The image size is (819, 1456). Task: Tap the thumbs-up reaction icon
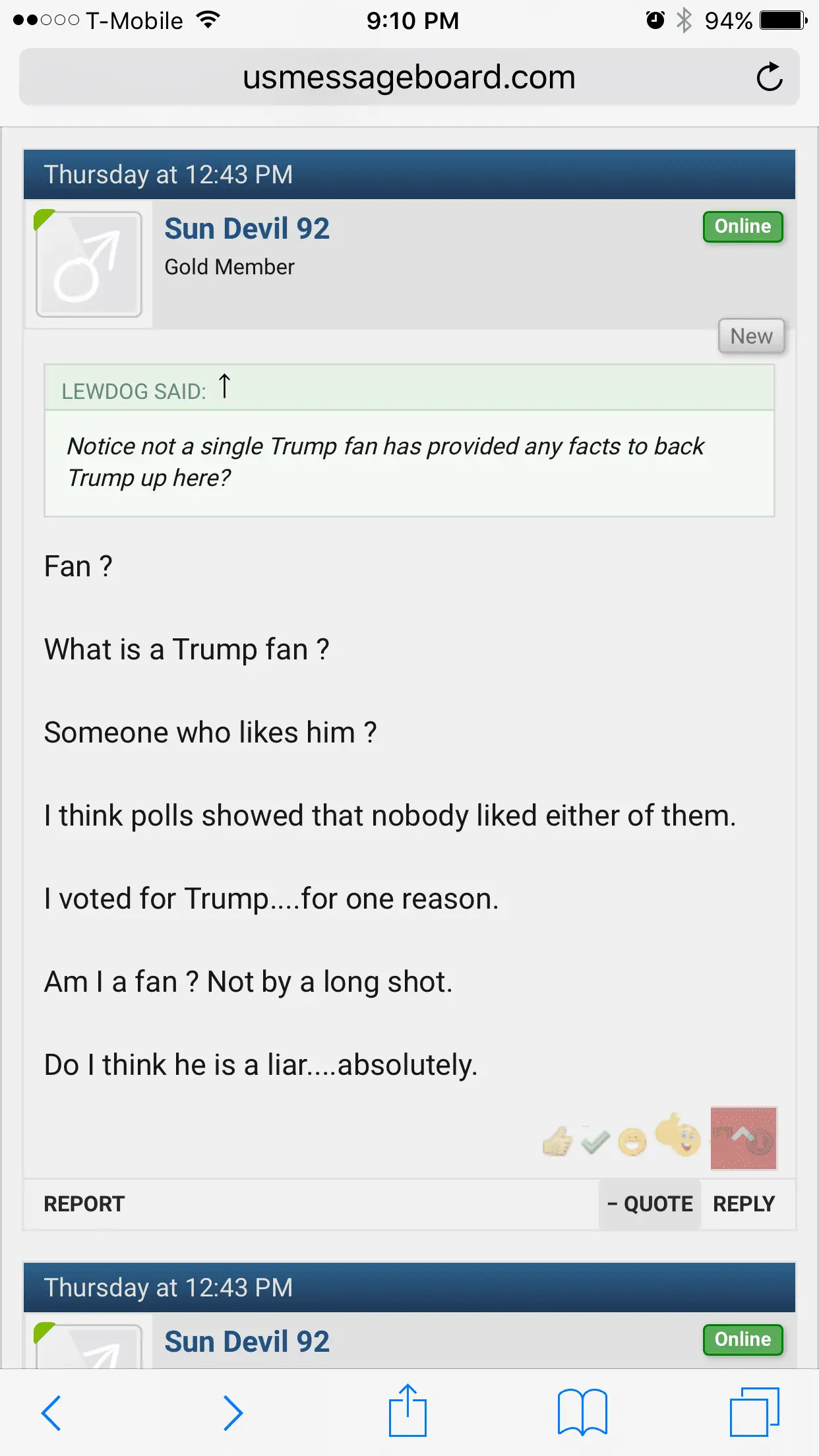coord(557,1141)
